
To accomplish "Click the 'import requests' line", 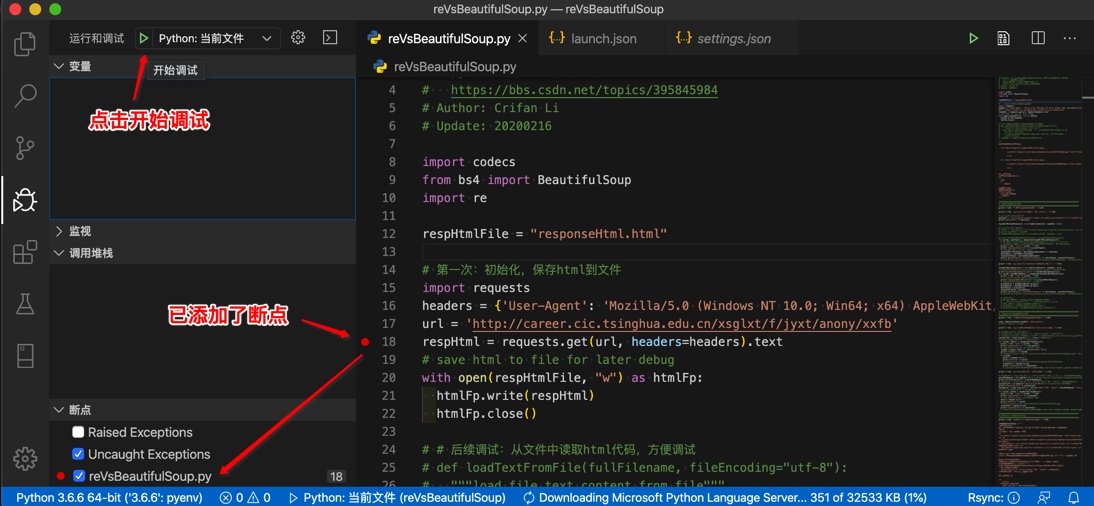I will pos(476,288).
